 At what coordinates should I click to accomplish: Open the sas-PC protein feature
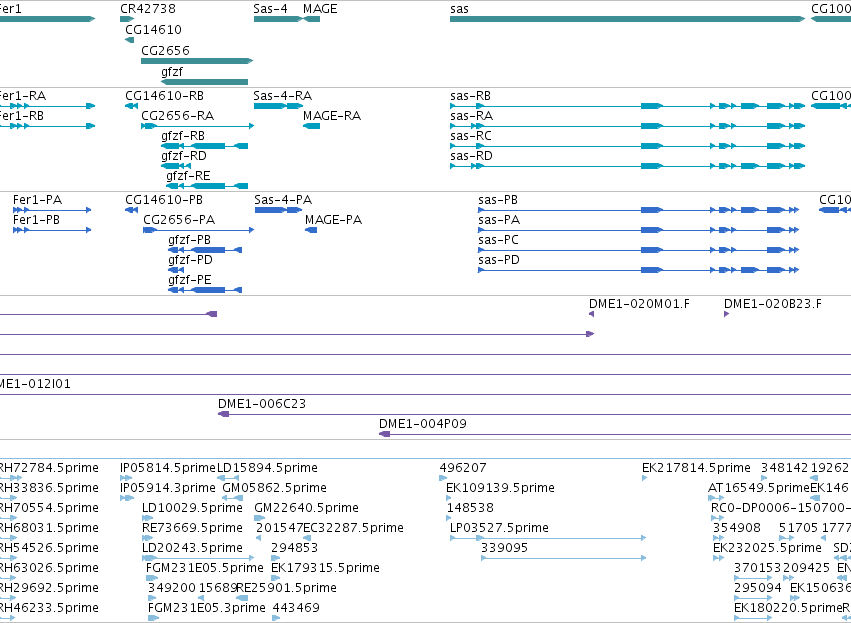(638, 250)
